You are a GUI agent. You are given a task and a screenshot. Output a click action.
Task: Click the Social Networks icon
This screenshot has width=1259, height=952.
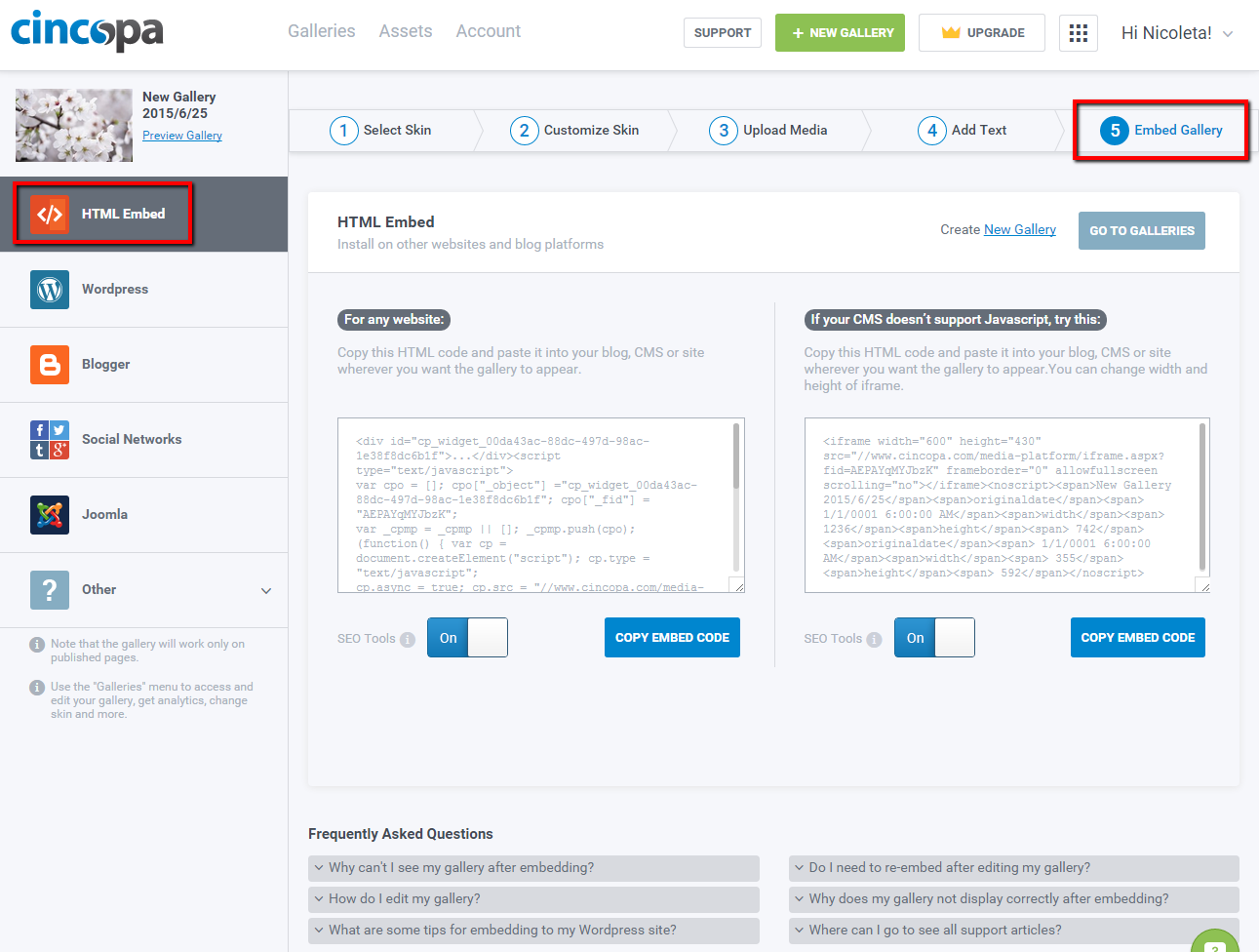[50, 440]
